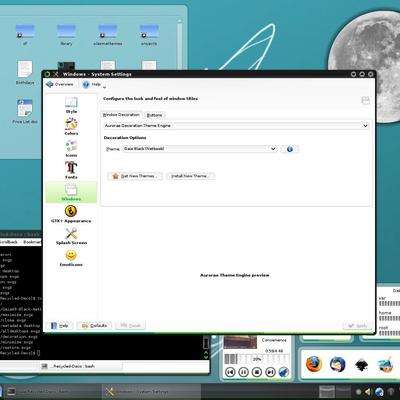Launch Firefox from the launcher panel
This screenshot has height=400, width=400.
(314, 364)
